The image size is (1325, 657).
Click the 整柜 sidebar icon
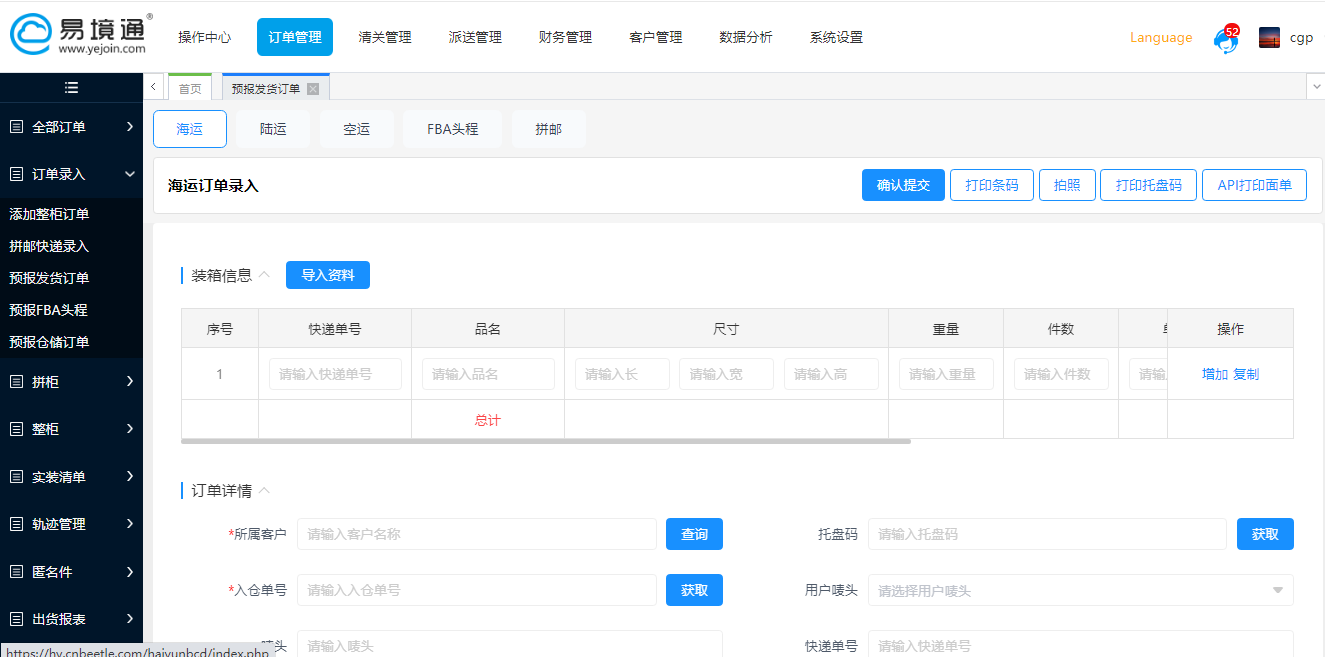click(16, 429)
